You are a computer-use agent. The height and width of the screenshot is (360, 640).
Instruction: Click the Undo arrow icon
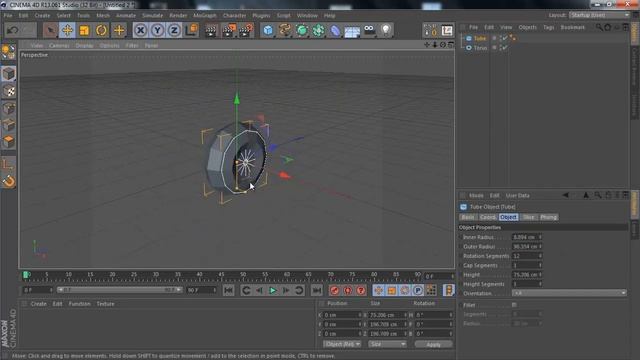(12, 30)
